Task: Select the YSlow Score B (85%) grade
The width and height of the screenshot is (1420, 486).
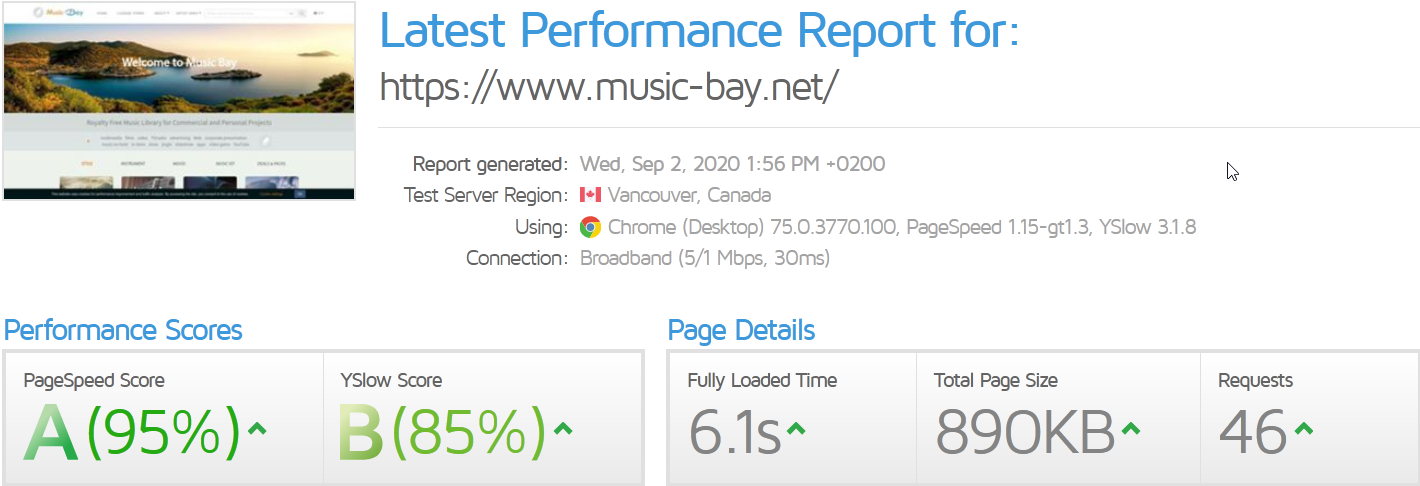Action: (x=442, y=432)
